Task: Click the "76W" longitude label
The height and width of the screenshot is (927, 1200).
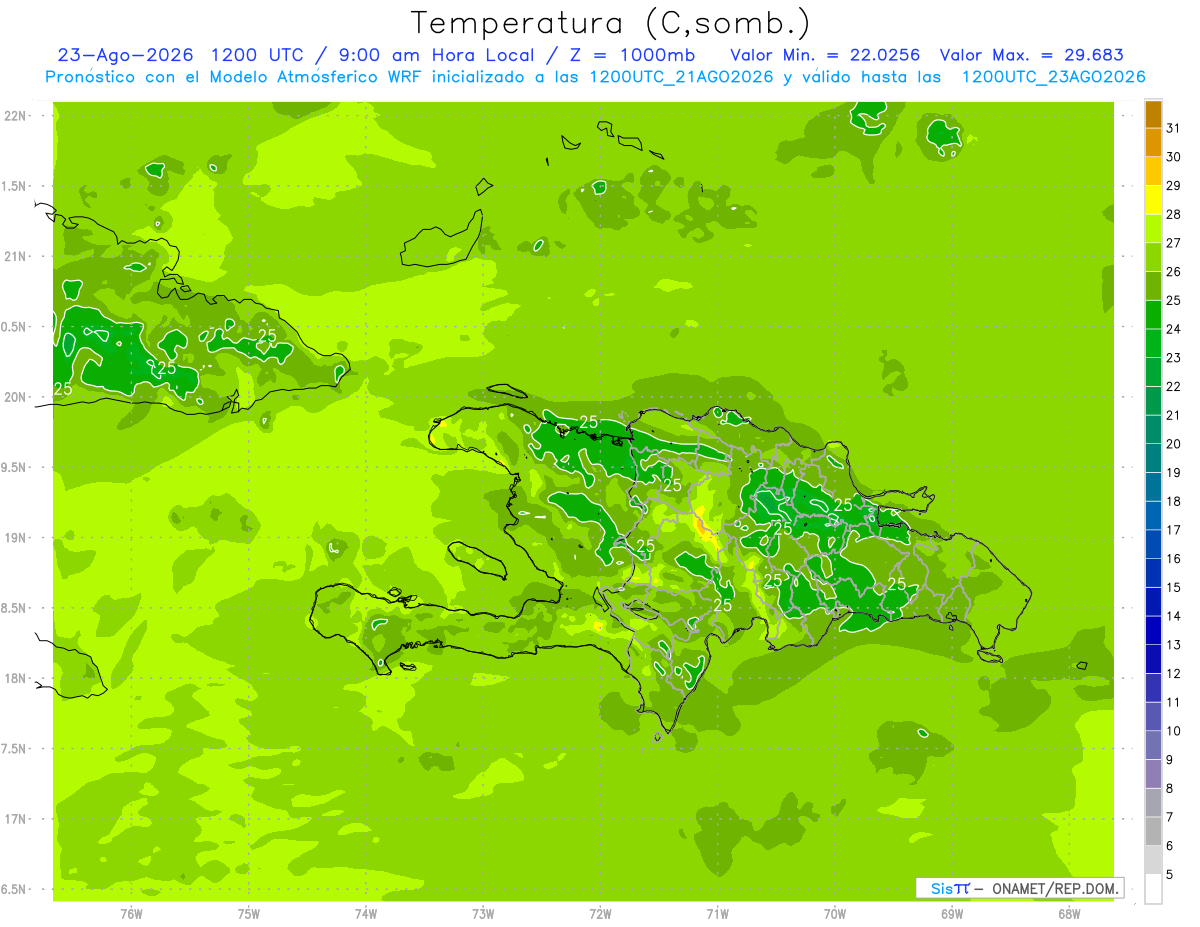Action: tap(131, 913)
